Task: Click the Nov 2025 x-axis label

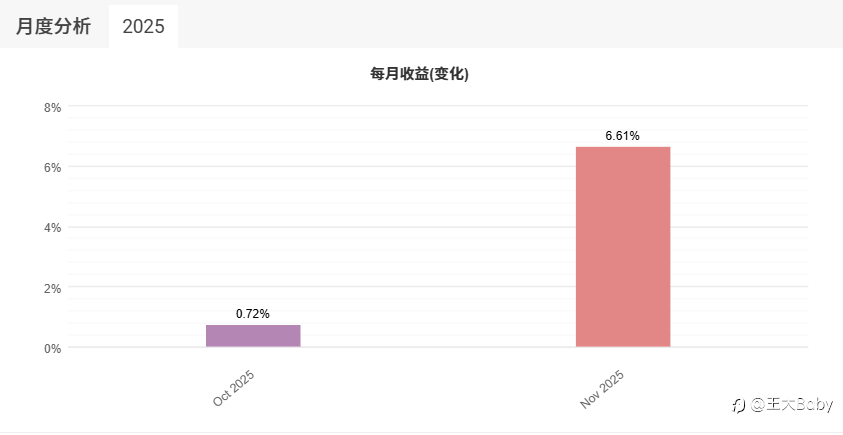Action: coord(602,389)
